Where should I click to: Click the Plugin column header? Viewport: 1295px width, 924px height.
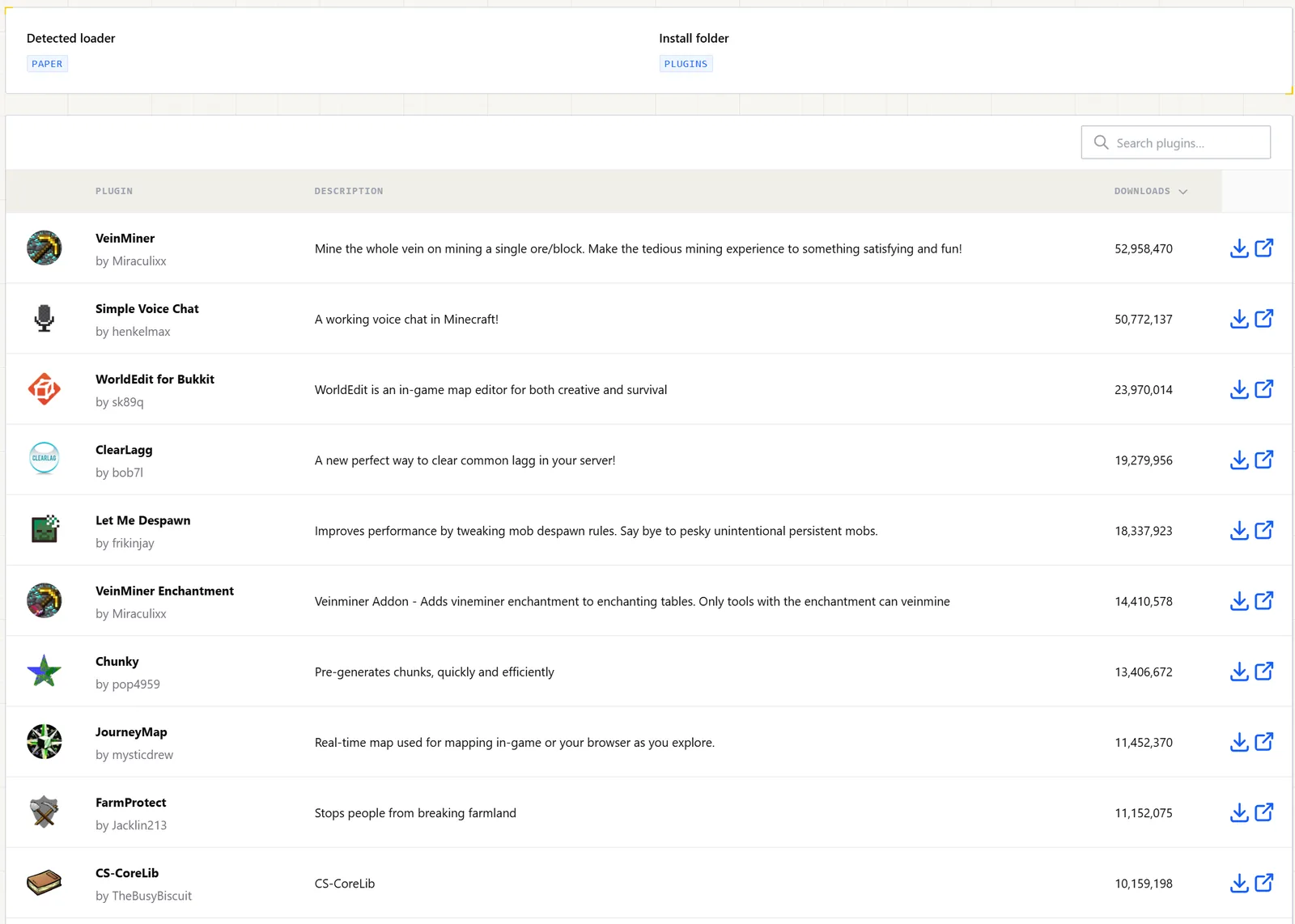pos(114,191)
